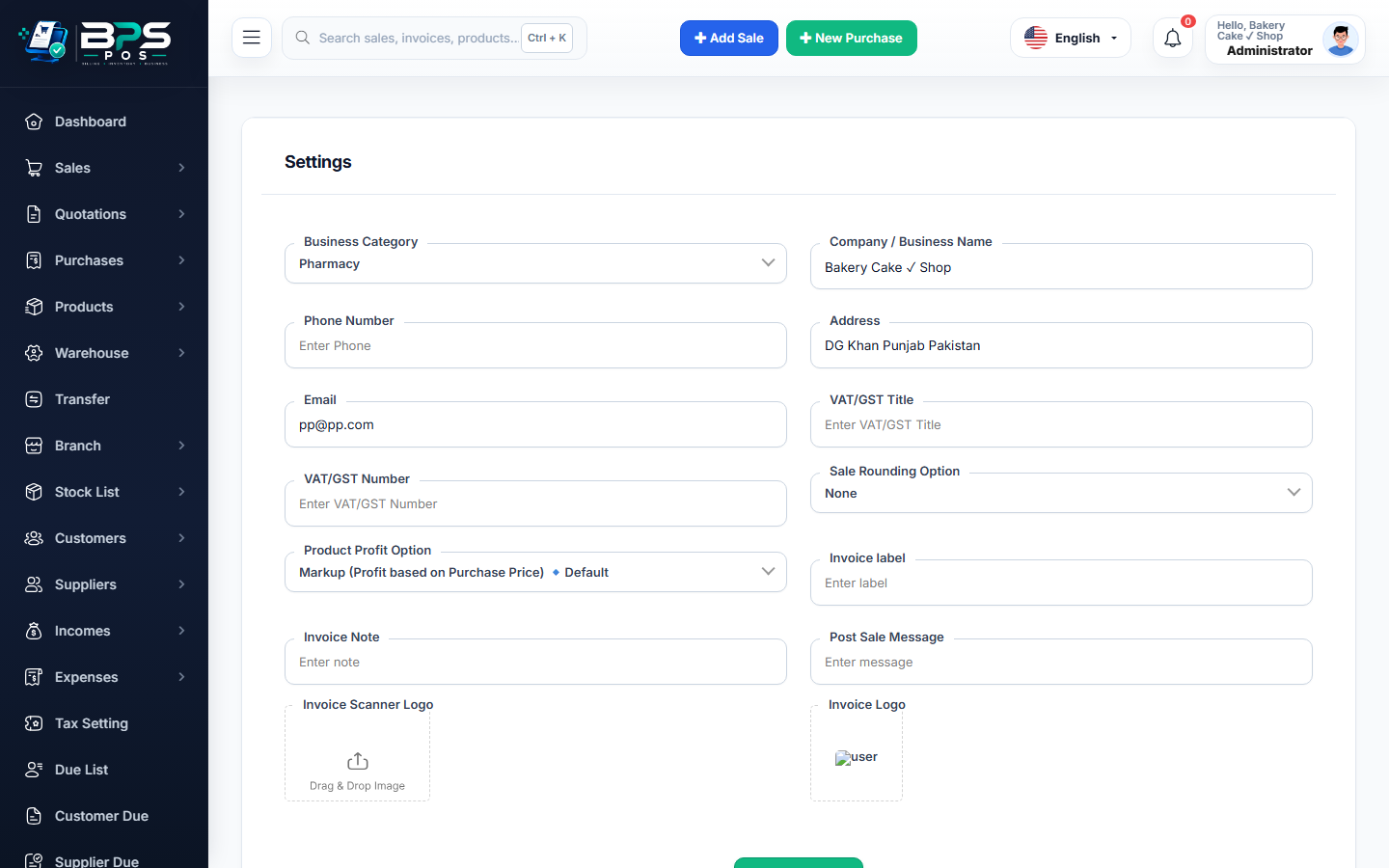Click the Post Sale Message field
This screenshot has height=868, width=1389.
click(1061, 662)
